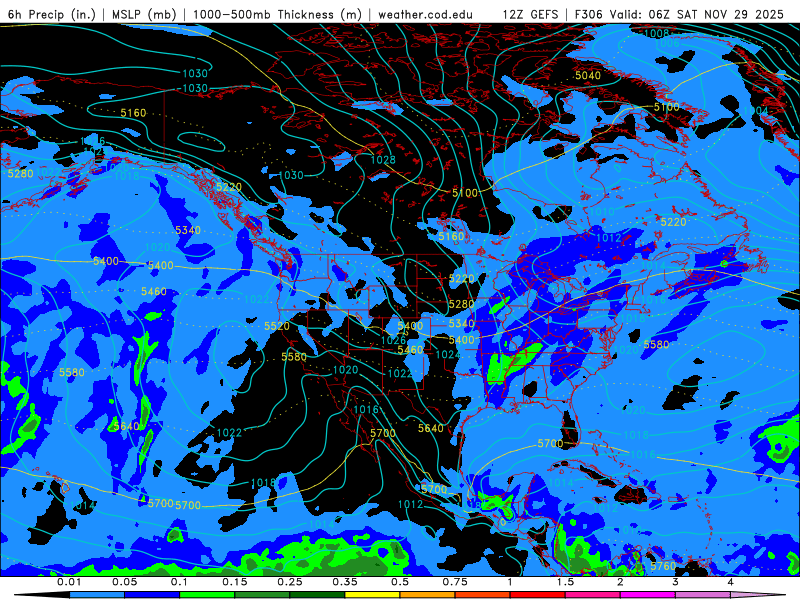The width and height of the screenshot is (800, 600).
Task: Select the red 1 inch legend swatch
Action: [x=538, y=595]
